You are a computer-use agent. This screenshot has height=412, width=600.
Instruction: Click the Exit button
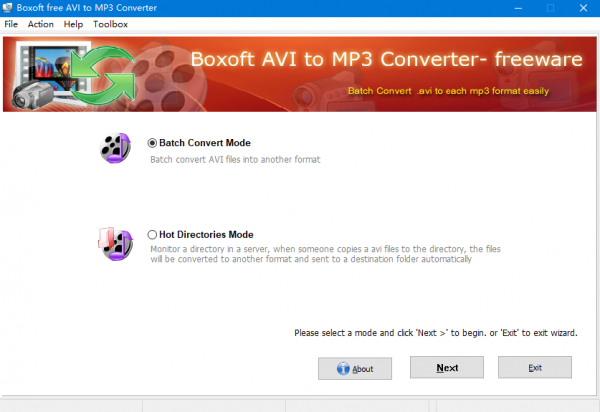tap(535, 367)
